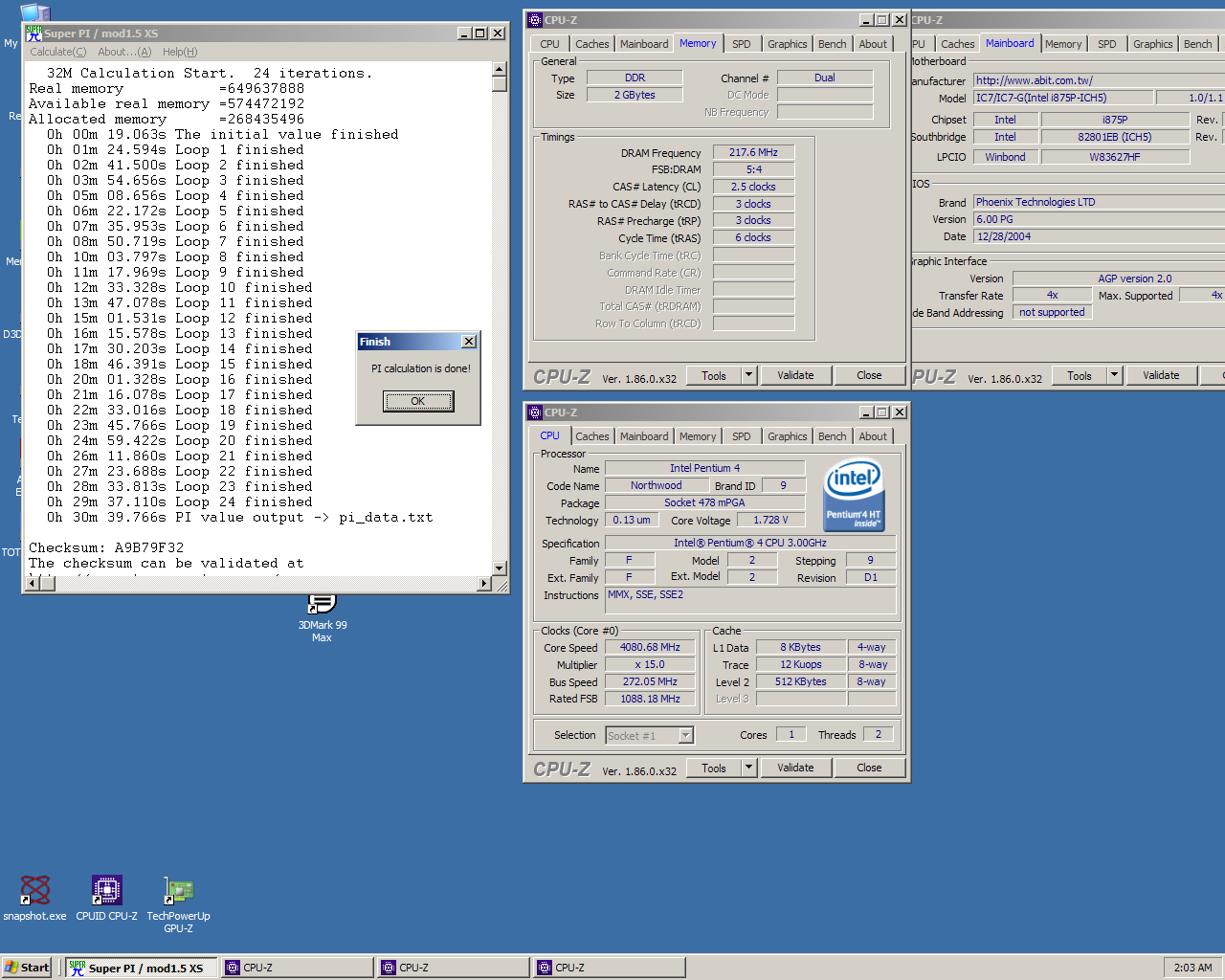Open SPD tab in Mainboard CPU-Z window
The width and height of the screenshot is (1225, 980).
[1107, 44]
